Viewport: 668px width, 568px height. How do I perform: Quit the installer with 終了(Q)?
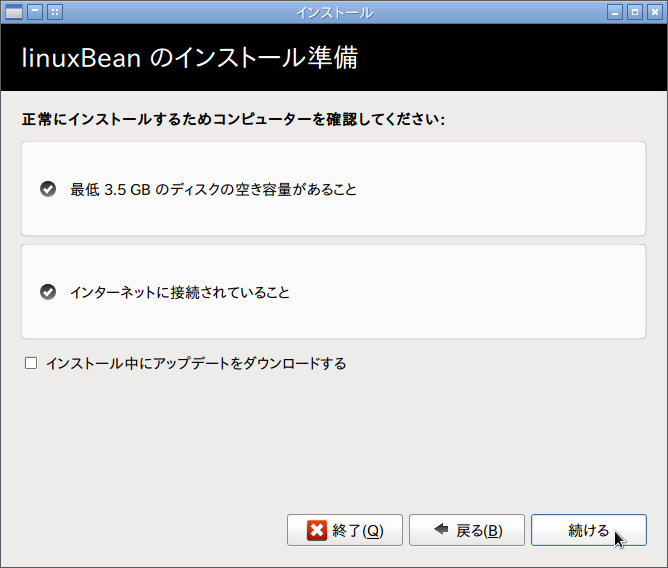click(345, 530)
